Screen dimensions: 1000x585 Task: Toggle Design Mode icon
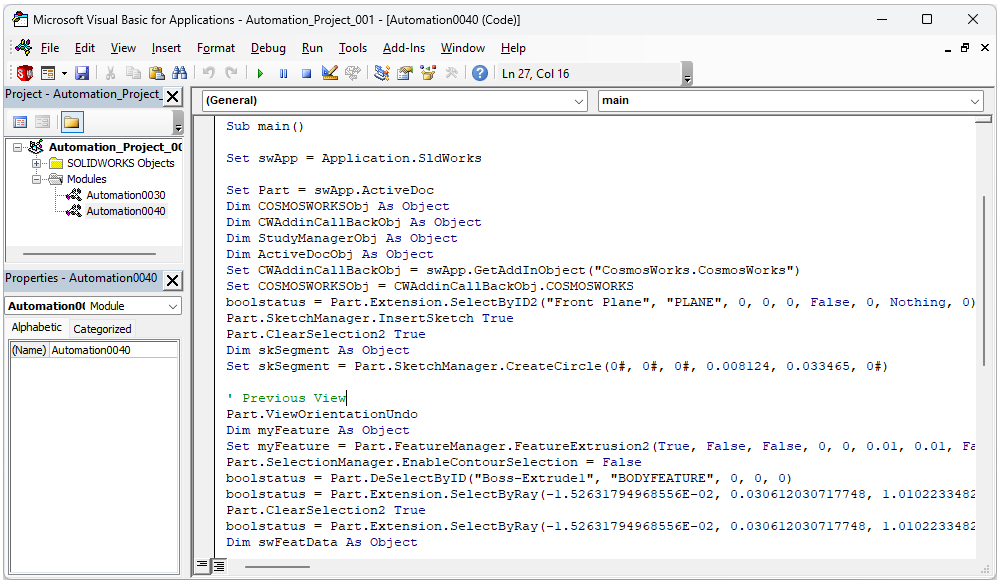click(x=330, y=73)
